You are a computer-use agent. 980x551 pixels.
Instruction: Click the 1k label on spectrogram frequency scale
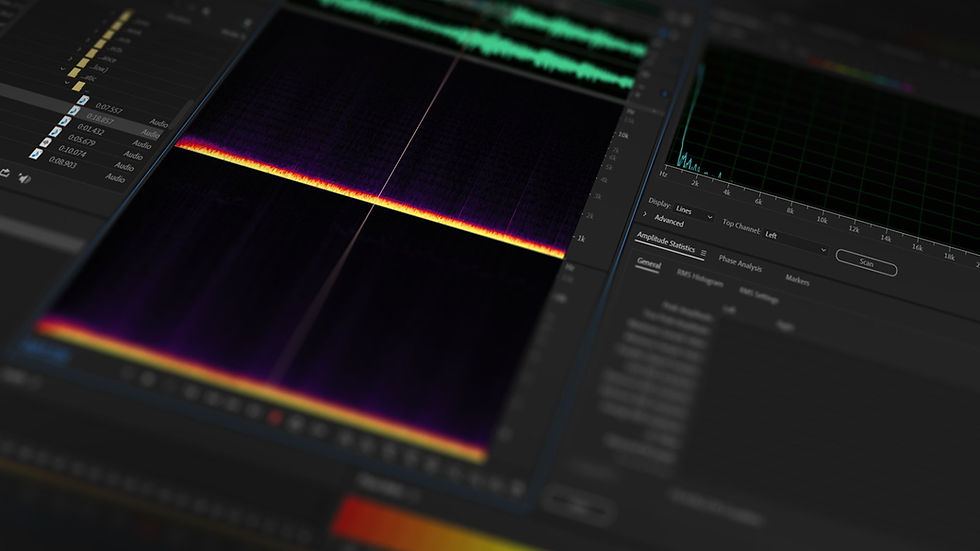click(x=581, y=239)
